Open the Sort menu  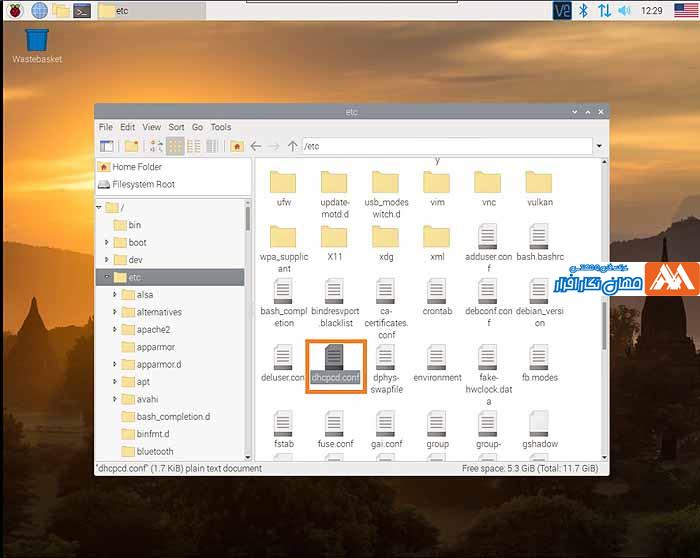tap(176, 127)
